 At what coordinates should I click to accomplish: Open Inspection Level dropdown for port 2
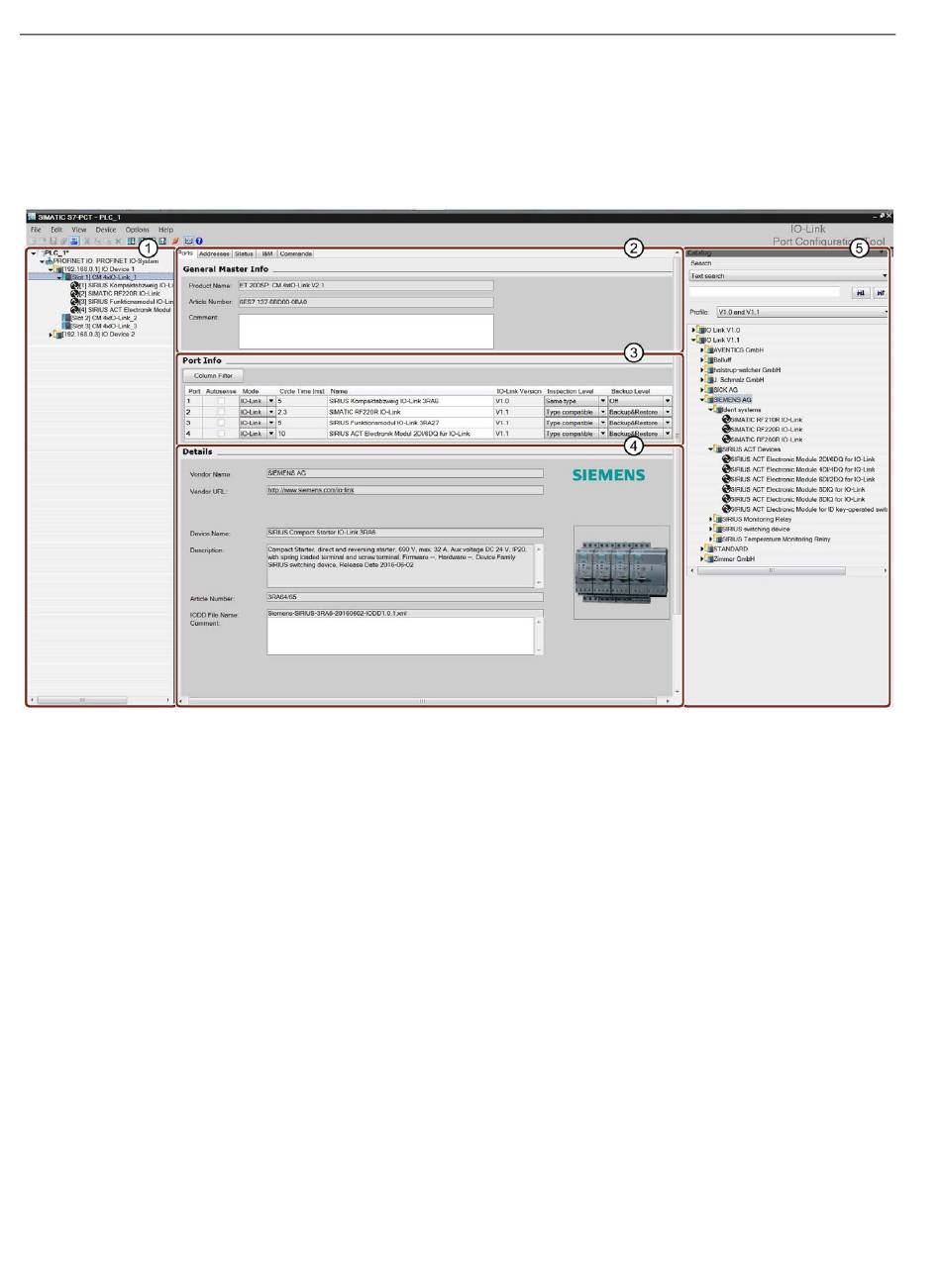click(602, 412)
